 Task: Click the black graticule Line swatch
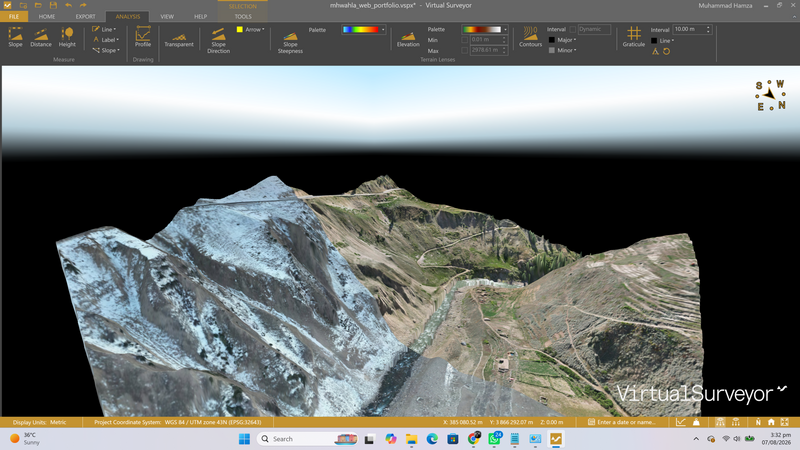pos(654,41)
